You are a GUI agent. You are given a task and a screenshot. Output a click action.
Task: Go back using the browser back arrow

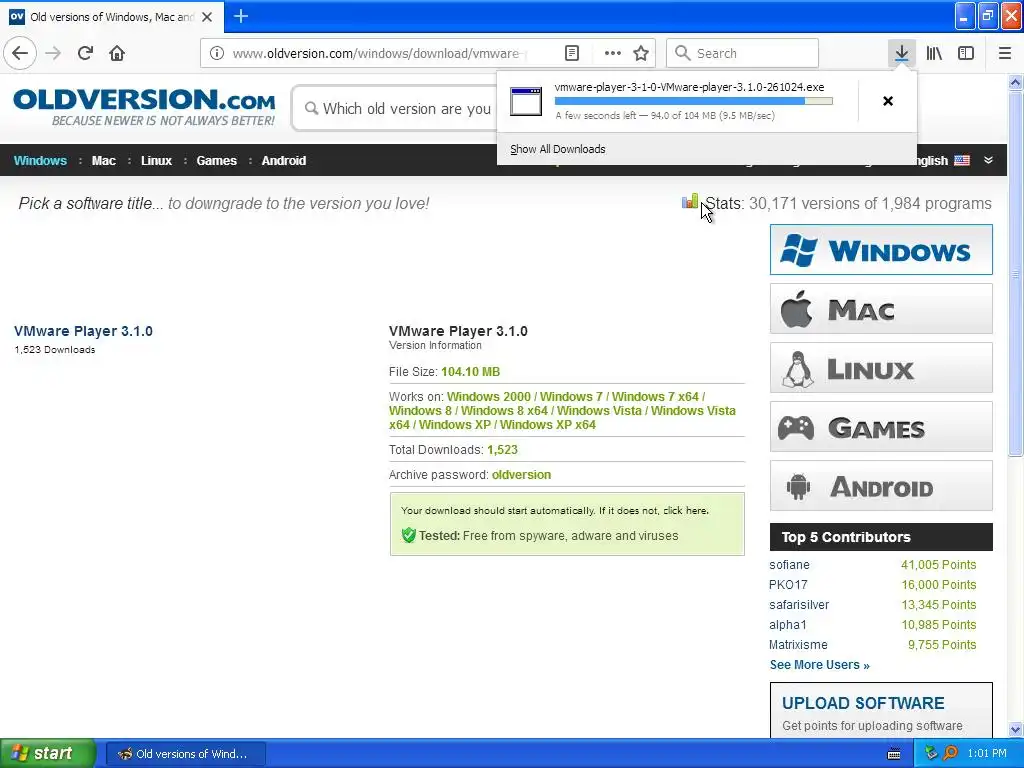[x=20, y=53]
